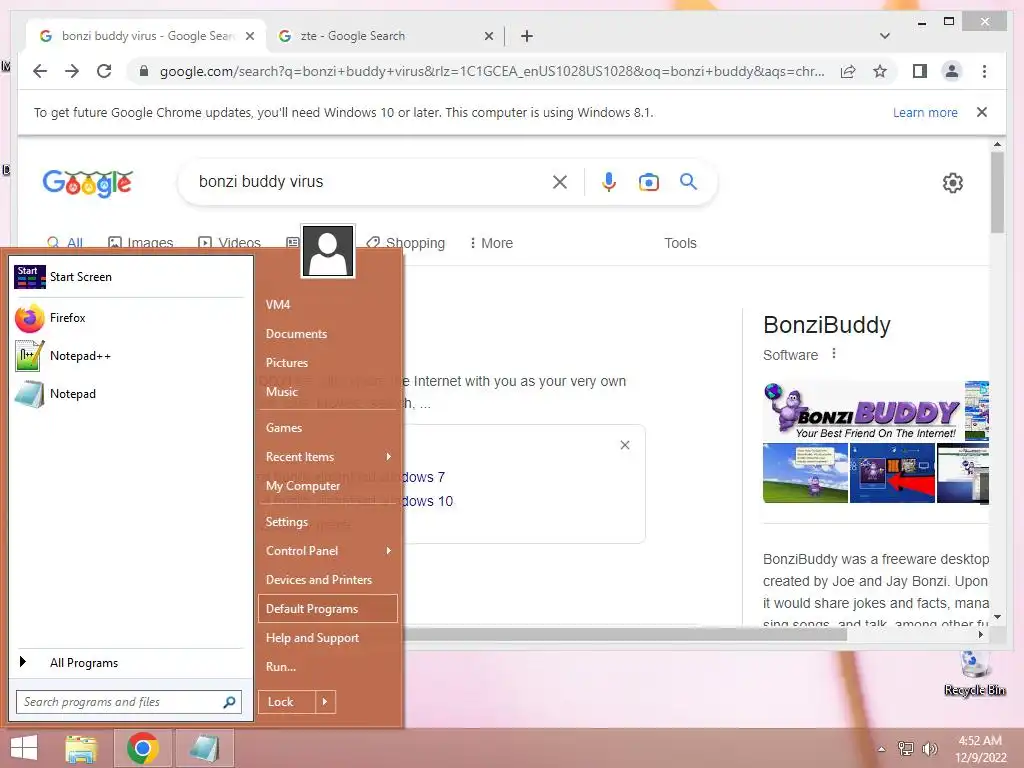Open Settings from the Start menu

tap(328, 522)
